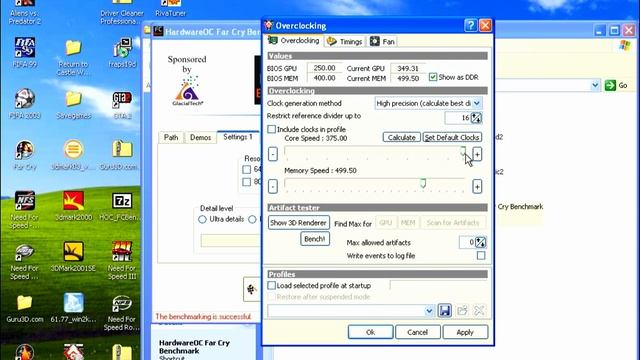Toggle the Show as DDR checkbox
This screenshot has width=640, height=360.
[433, 77]
